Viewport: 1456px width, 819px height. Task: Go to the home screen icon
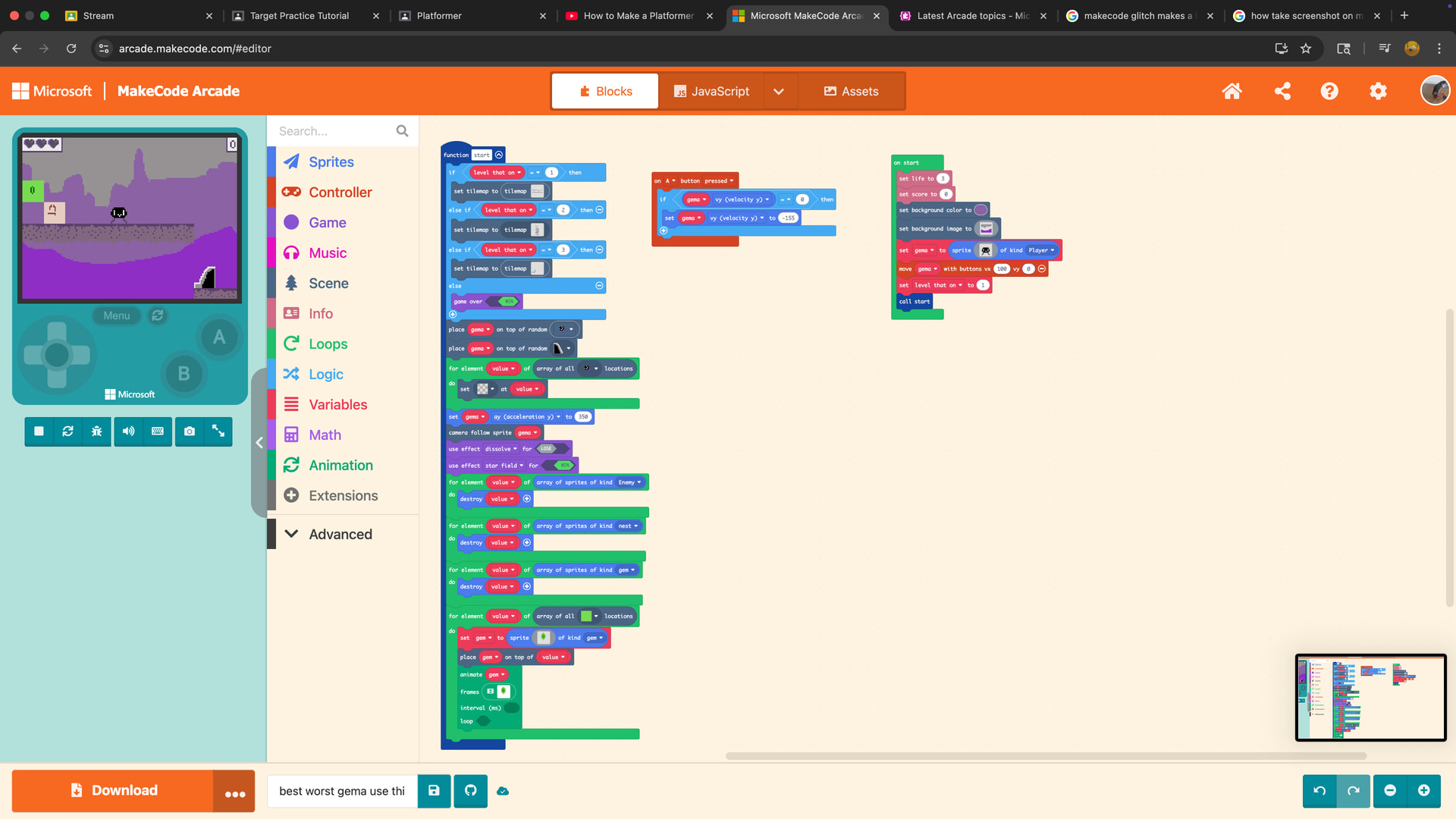[x=1232, y=91]
